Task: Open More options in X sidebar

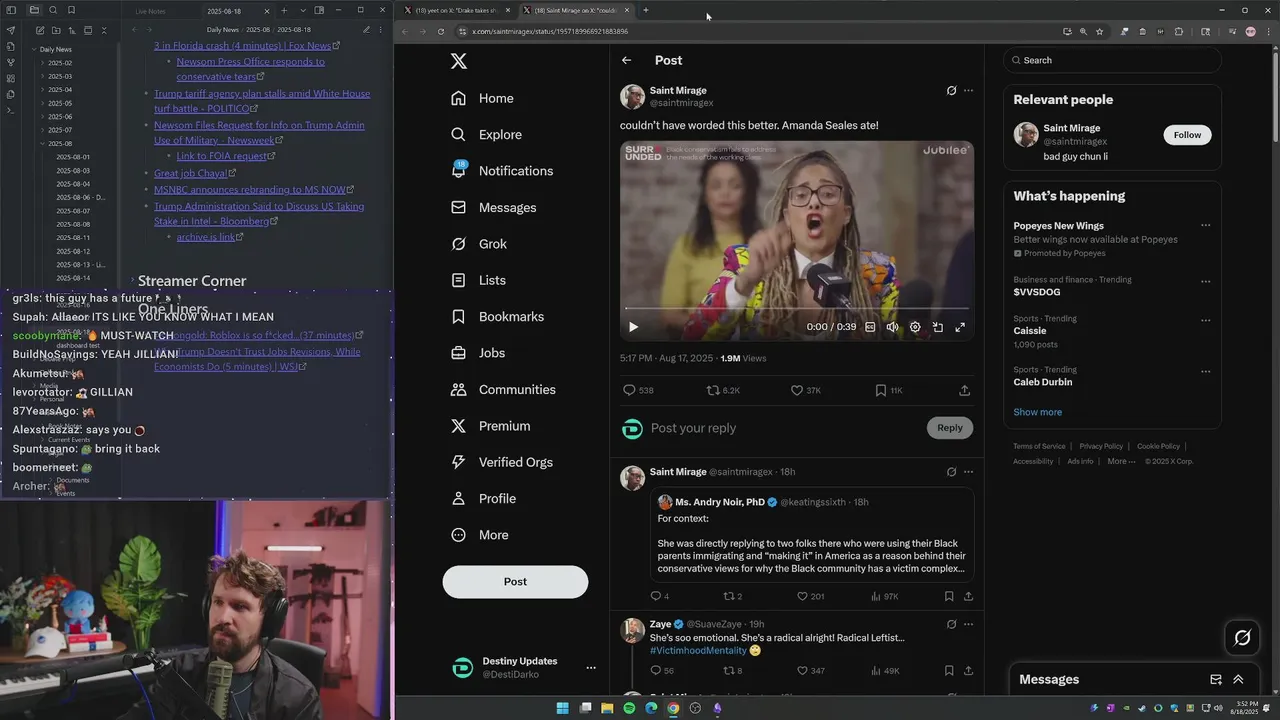Action: tap(480, 535)
